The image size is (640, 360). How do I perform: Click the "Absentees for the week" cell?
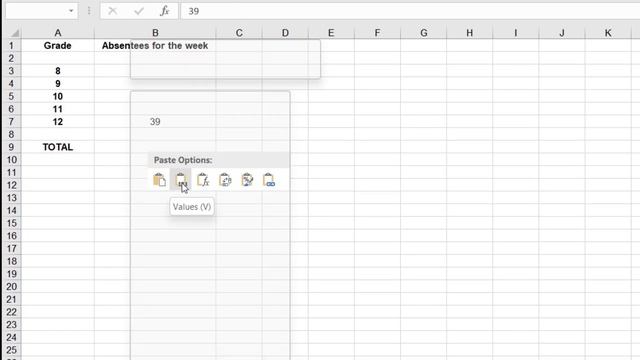point(155,46)
